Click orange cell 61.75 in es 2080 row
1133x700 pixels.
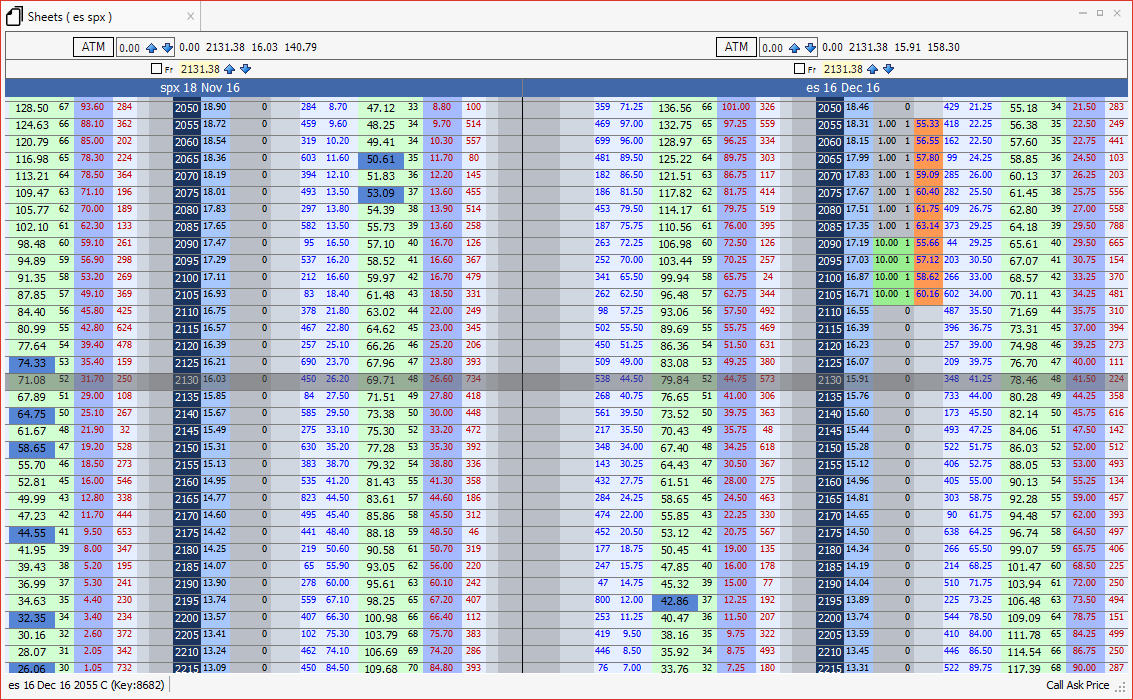[x=928, y=209]
